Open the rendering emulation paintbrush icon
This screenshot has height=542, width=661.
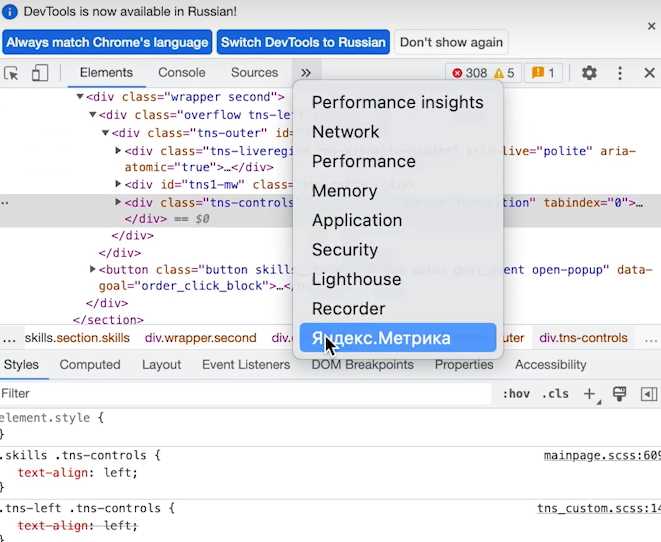pos(619,394)
